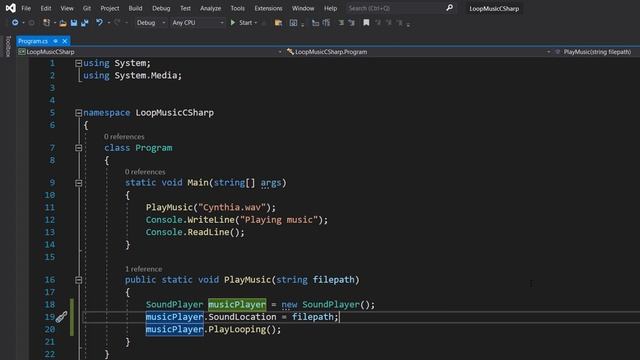Undo the last edit with Undo icon
Screen dimensions: 640x360
coord(99,22)
